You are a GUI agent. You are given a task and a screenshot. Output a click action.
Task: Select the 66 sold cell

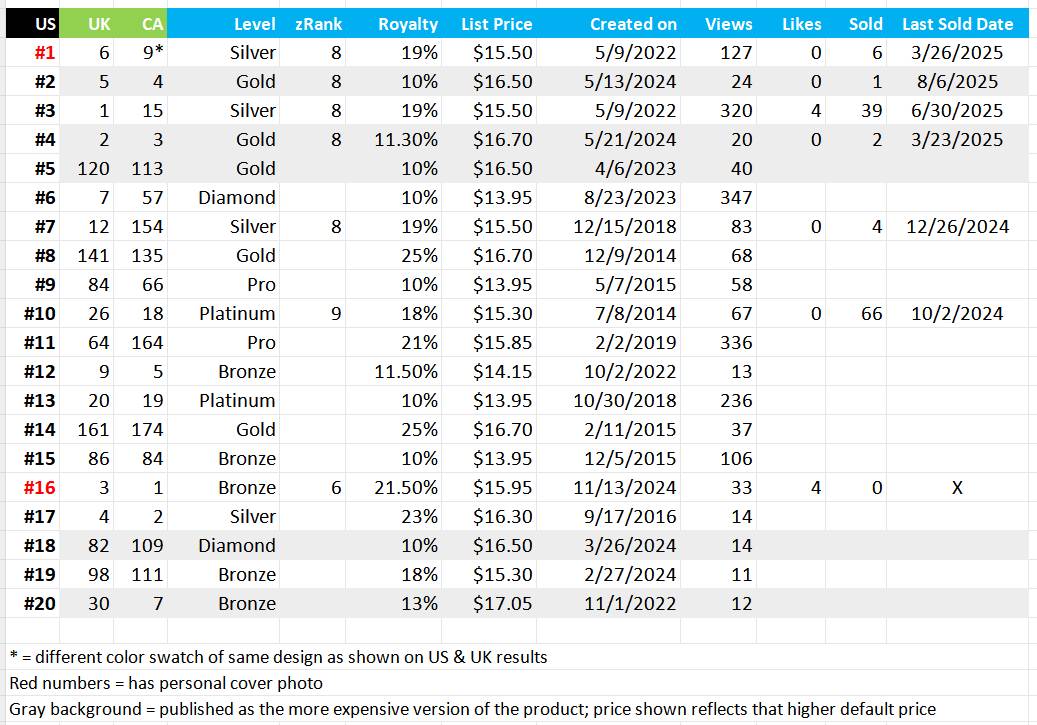tap(856, 314)
